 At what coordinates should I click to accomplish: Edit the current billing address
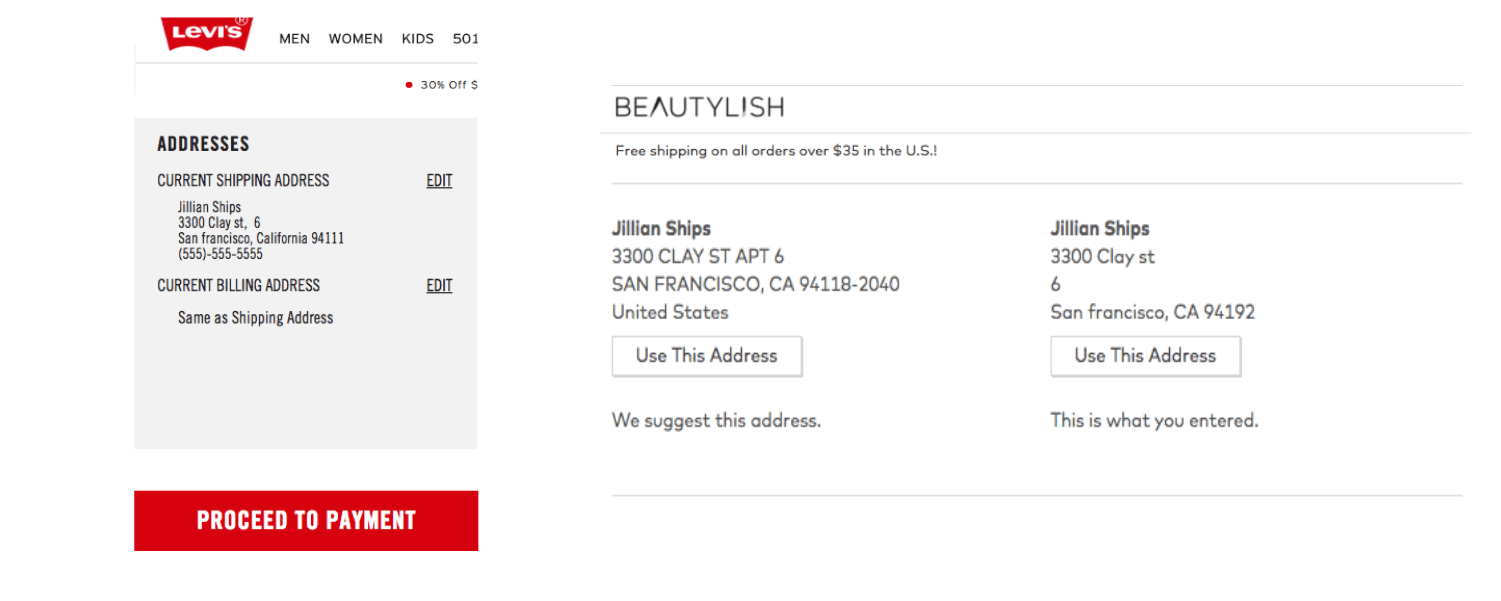[x=439, y=286]
